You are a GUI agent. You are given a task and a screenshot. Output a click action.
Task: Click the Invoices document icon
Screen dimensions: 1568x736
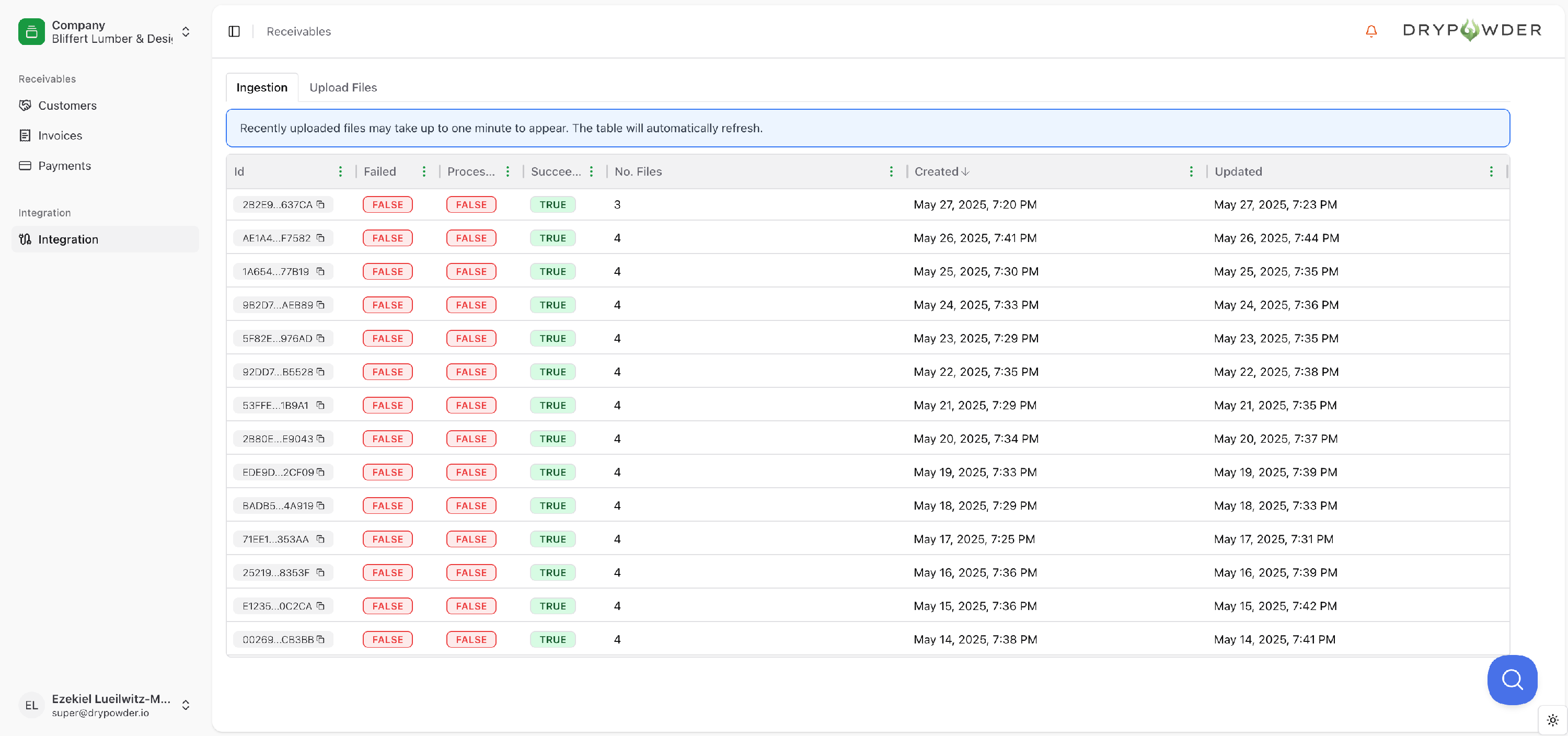click(25, 135)
